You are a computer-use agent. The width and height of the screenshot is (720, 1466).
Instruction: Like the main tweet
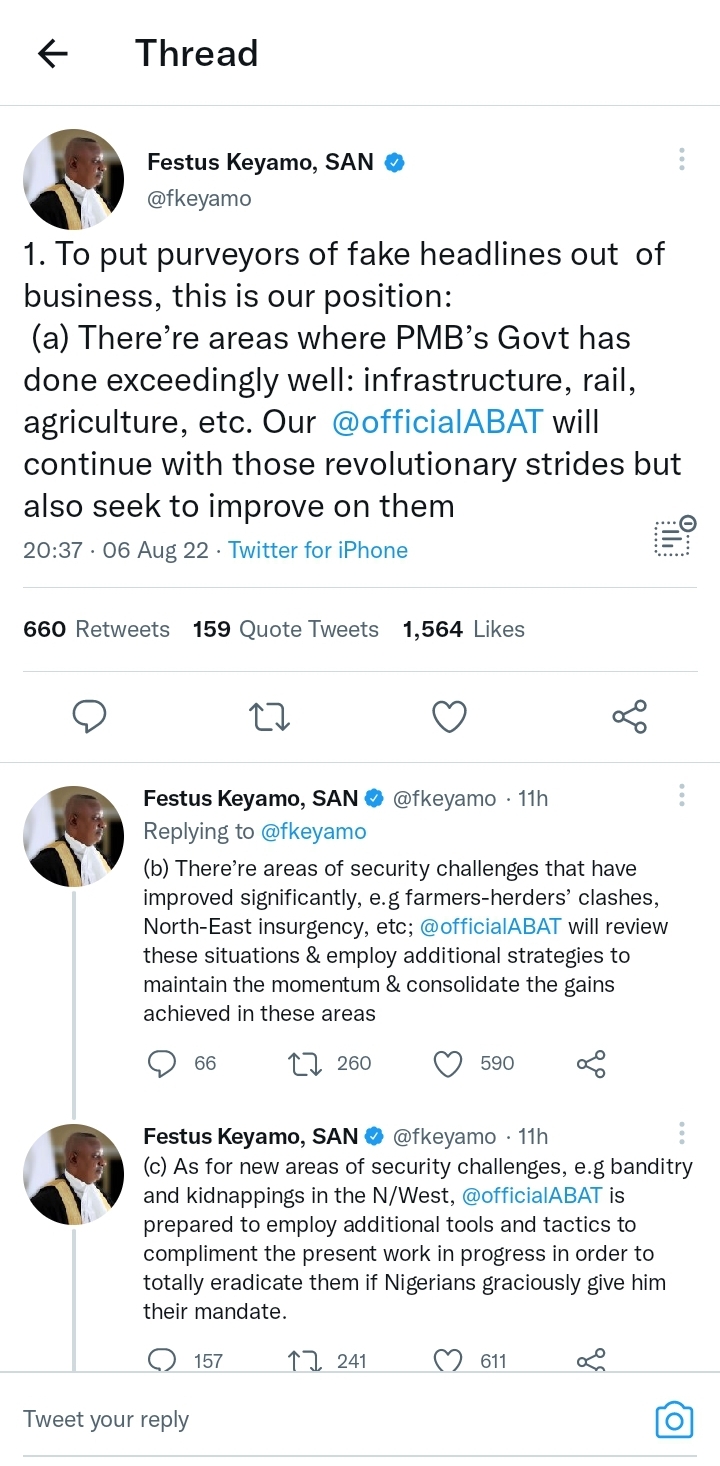[449, 716]
